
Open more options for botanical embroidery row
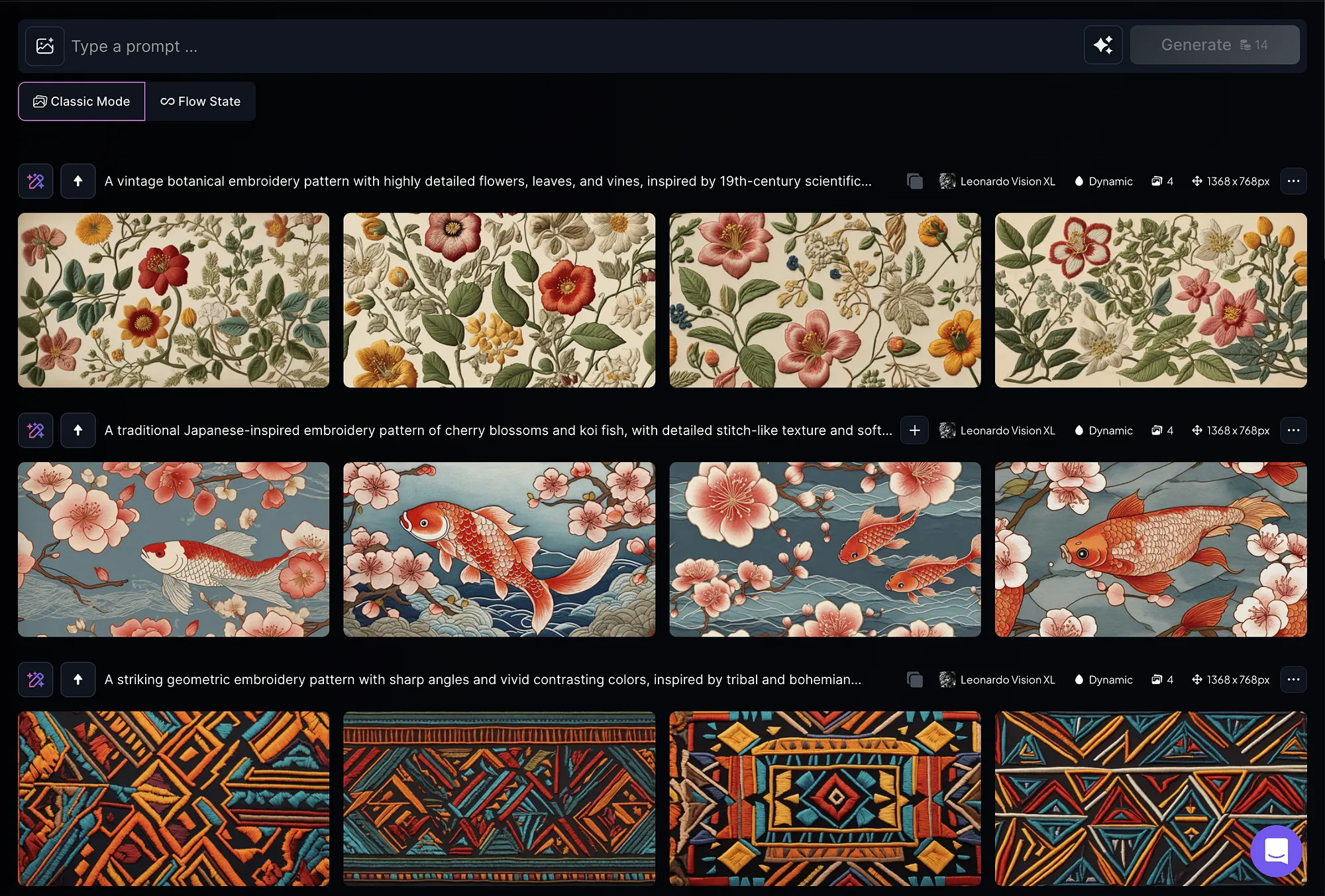point(1293,181)
